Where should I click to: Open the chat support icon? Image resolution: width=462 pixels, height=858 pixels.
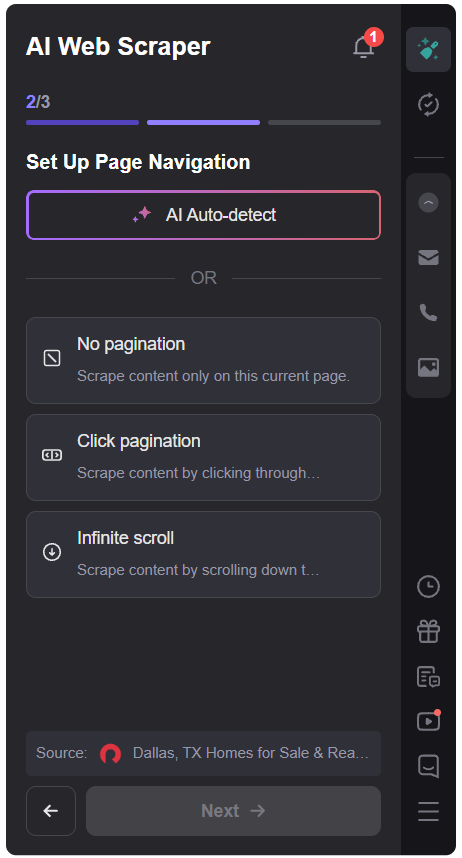[x=429, y=766]
